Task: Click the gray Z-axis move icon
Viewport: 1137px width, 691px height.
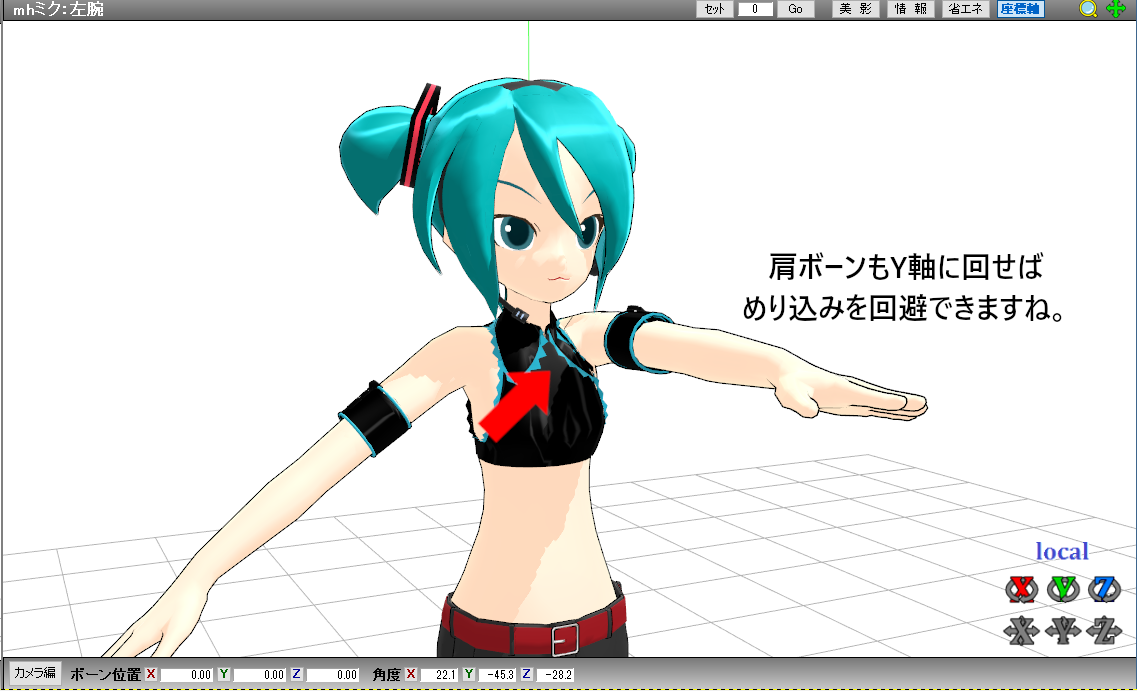Action: tap(1104, 630)
